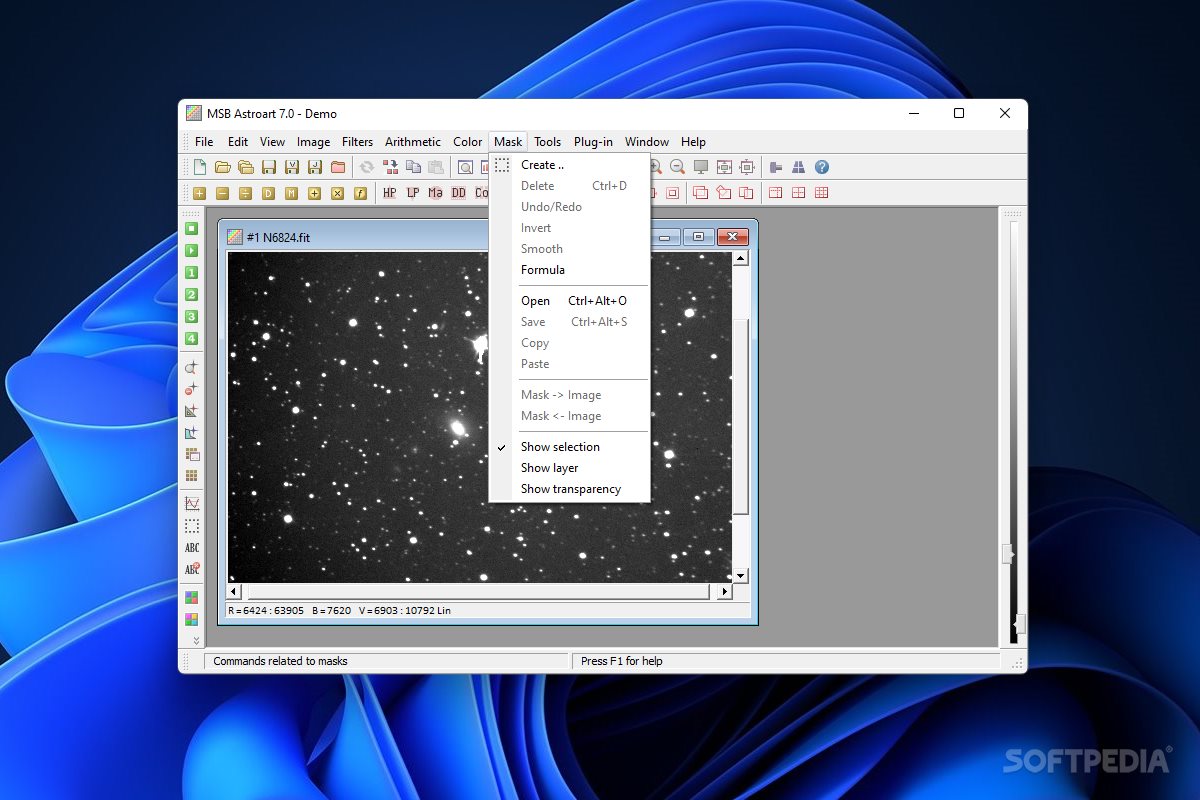
Task: Open the Plug-in menu
Action: (593, 142)
